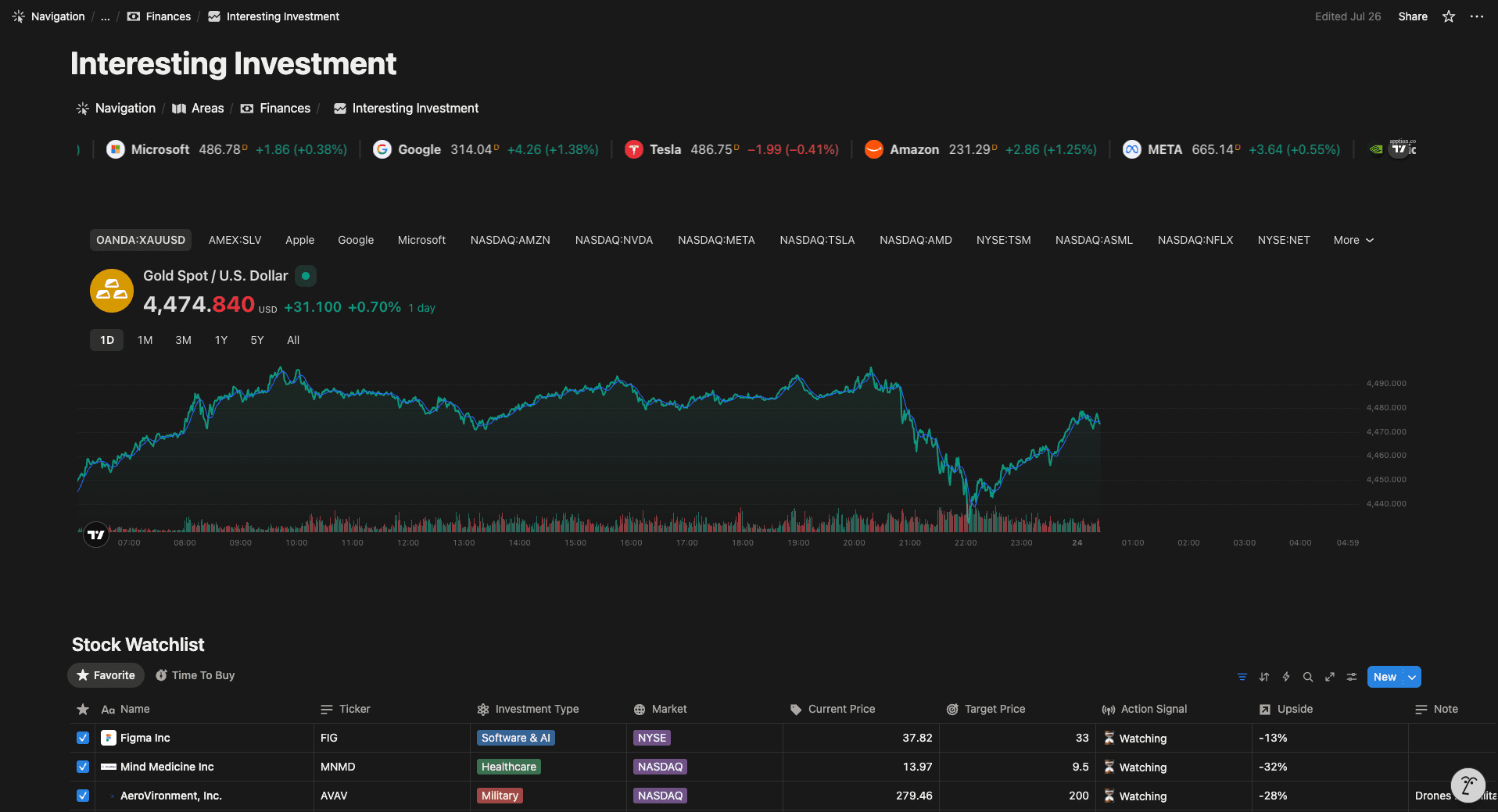
Task: Uncheck the AeroVironment favorite checkbox
Action: (83, 796)
